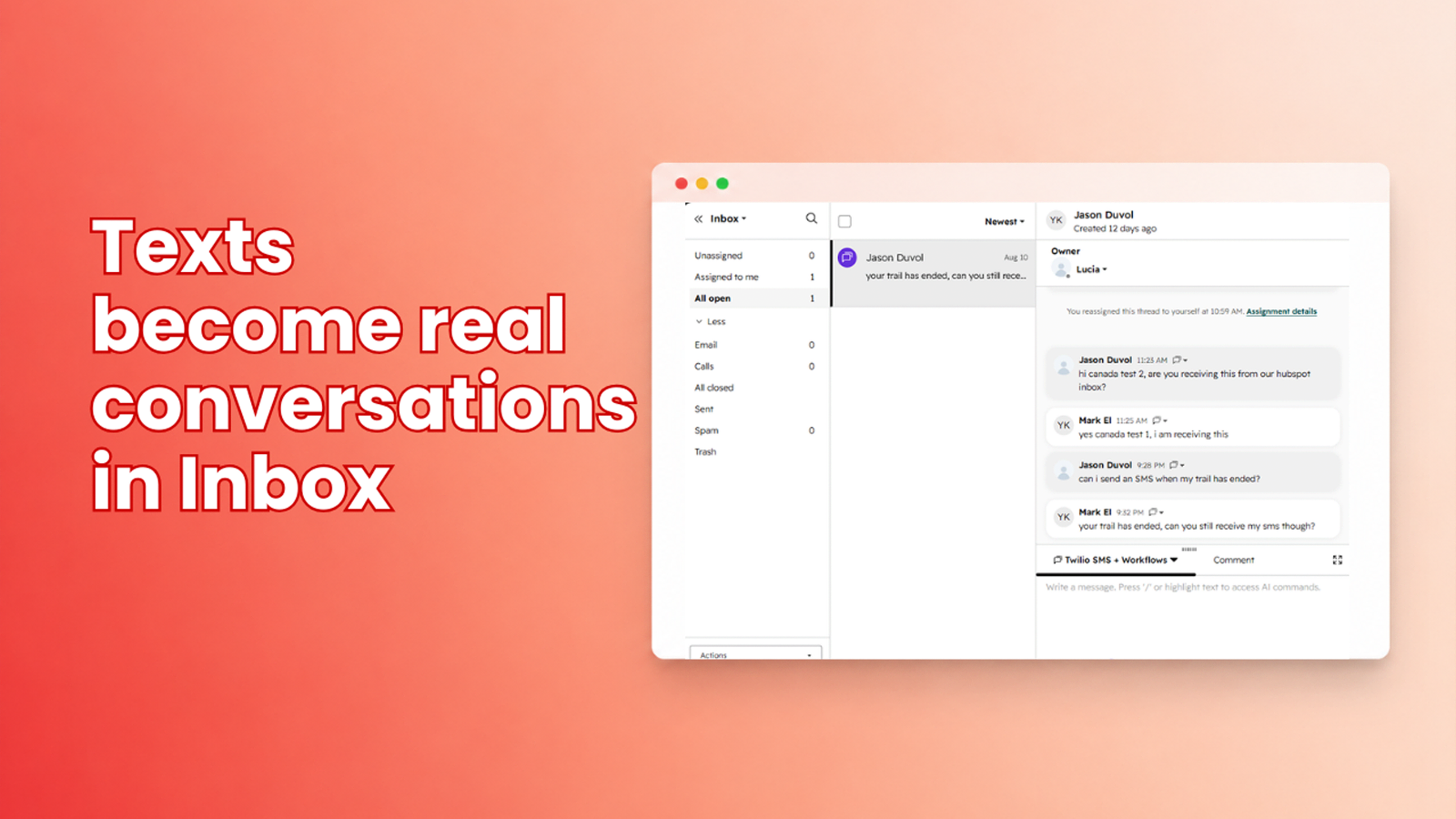The image size is (1456, 819).
Task: Tick the select-all conversations checkbox
Action: coord(844,221)
